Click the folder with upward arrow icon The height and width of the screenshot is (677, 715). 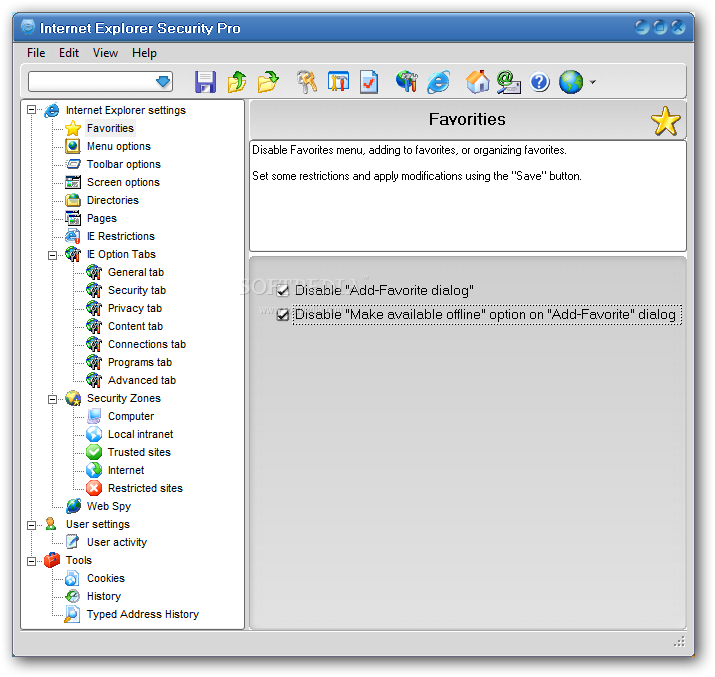[237, 82]
